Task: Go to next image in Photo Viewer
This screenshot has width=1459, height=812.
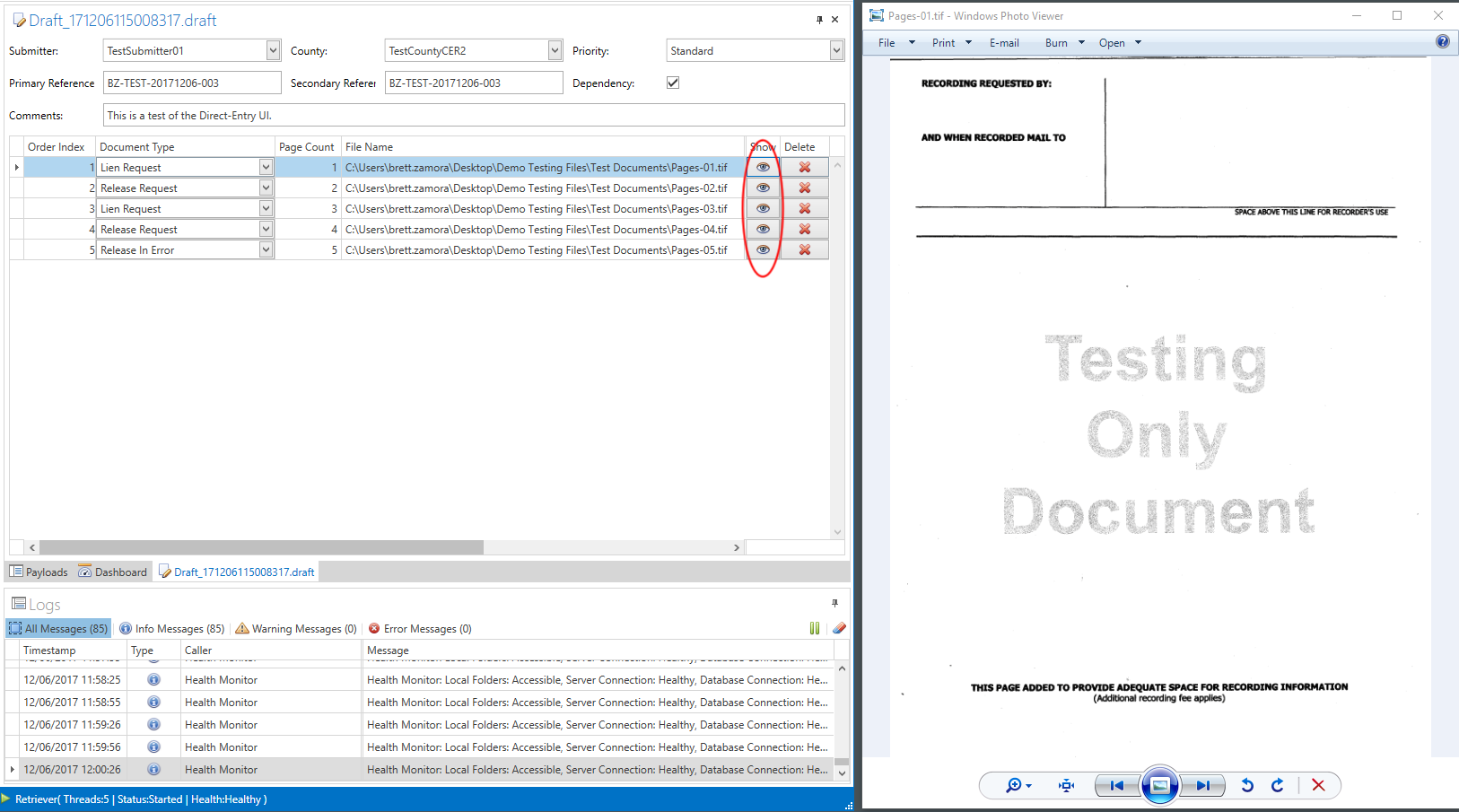Action: (1203, 786)
